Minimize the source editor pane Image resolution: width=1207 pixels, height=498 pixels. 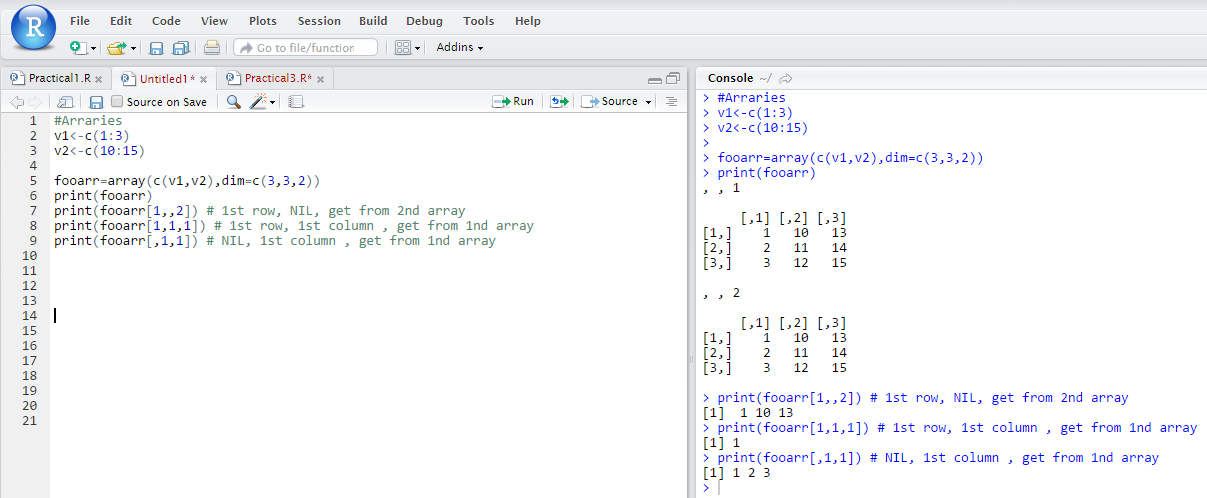655,79
